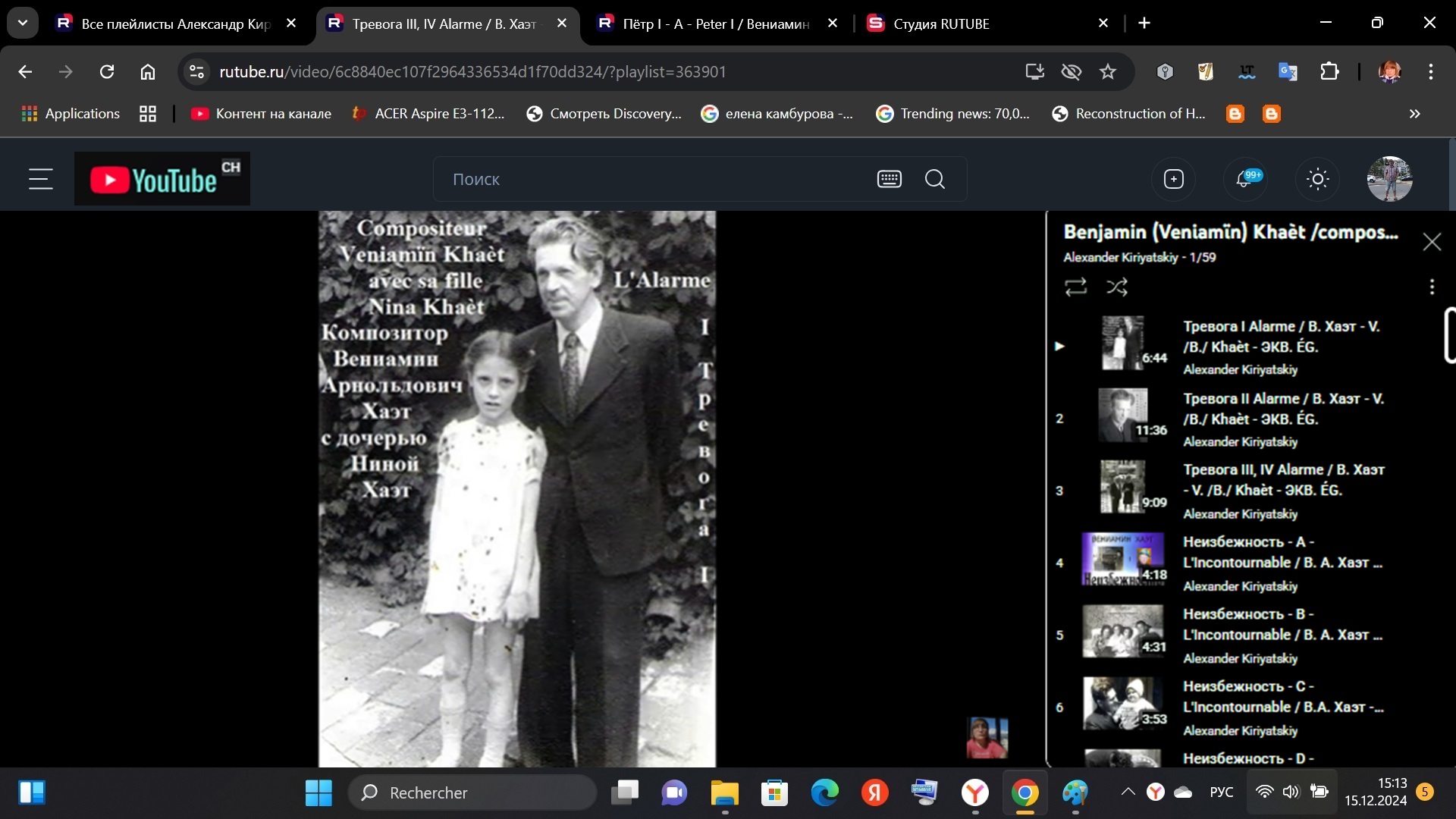Toggle playlist repeat loop

click(x=1075, y=287)
